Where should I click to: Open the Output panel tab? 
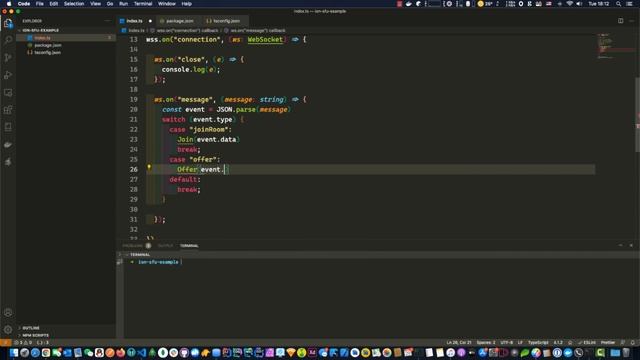pyautogui.click(x=165, y=246)
